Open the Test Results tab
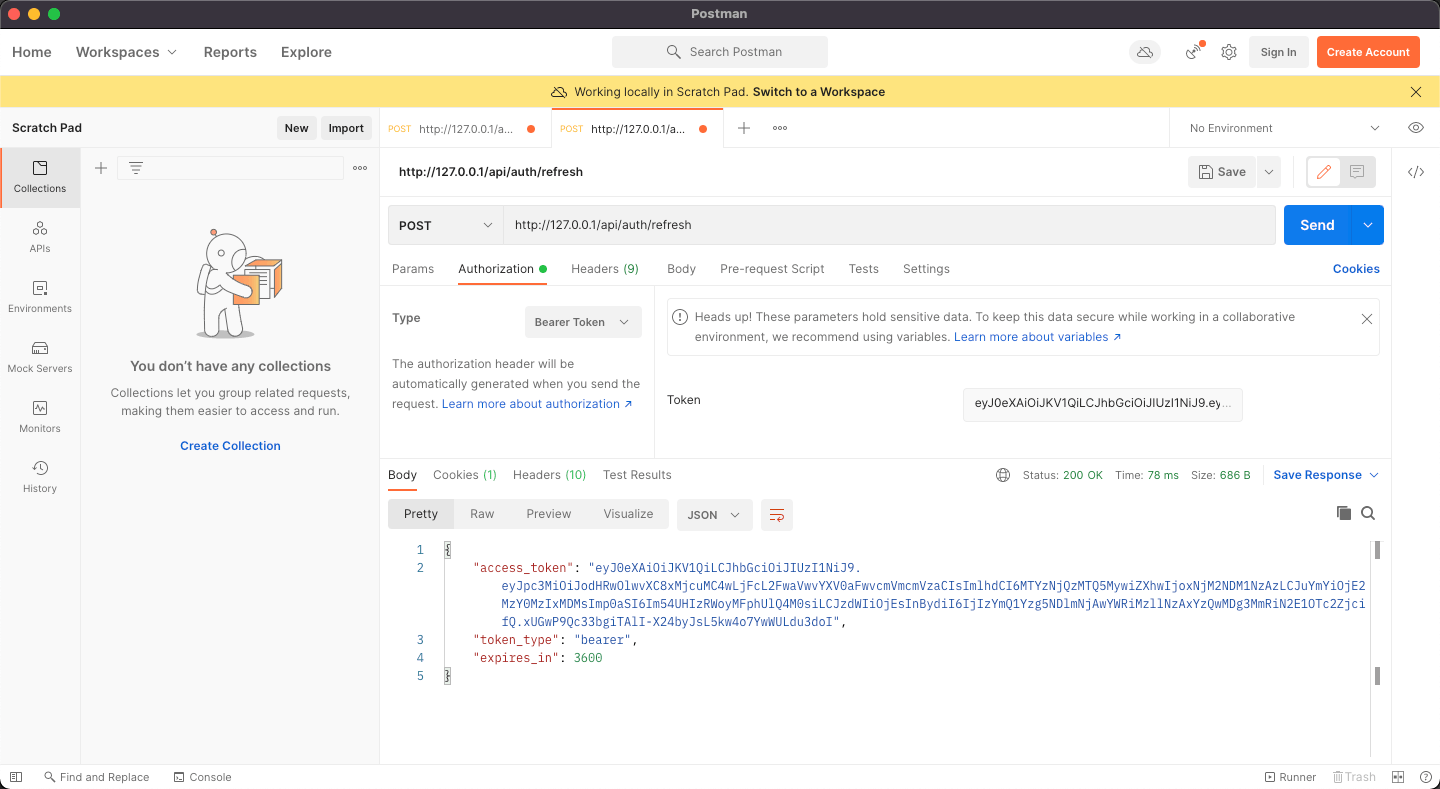This screenshot has height=789, width=1440. click(x=637, y=475)
